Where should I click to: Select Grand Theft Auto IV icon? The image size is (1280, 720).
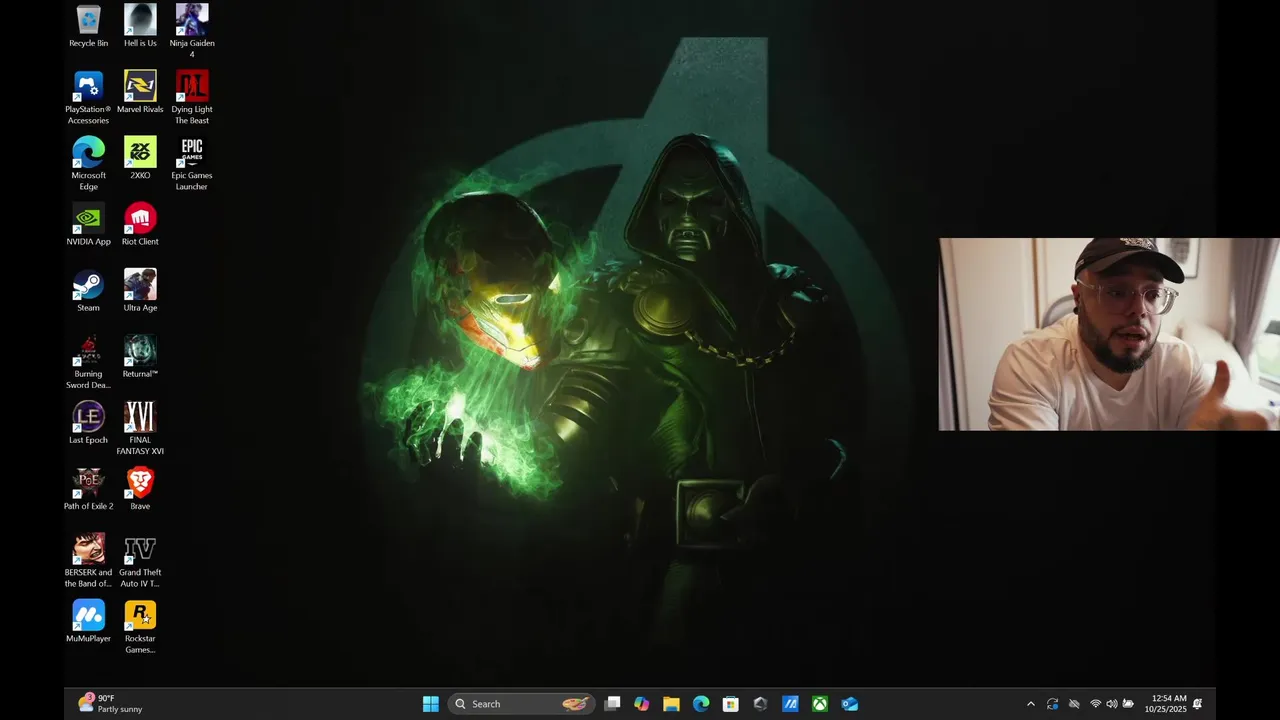(140, 561)
